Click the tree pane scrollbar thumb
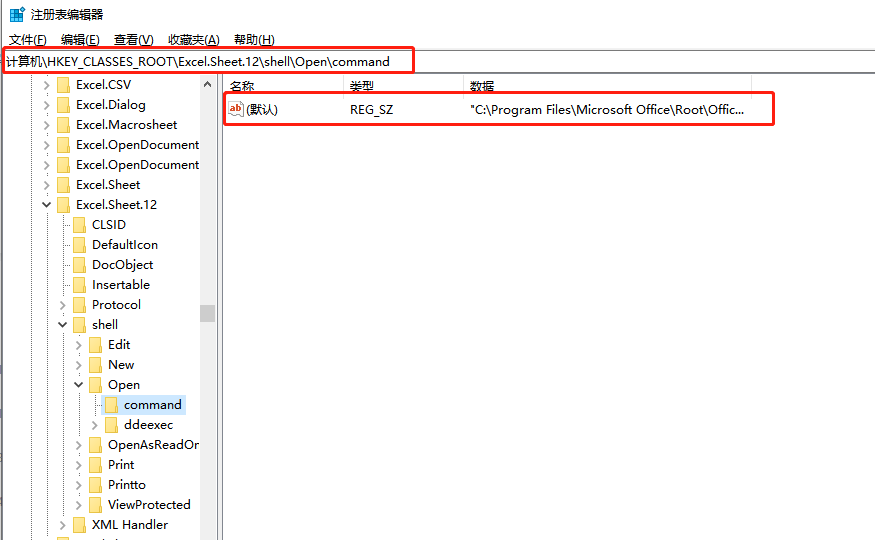 click(x=208, y=314)
